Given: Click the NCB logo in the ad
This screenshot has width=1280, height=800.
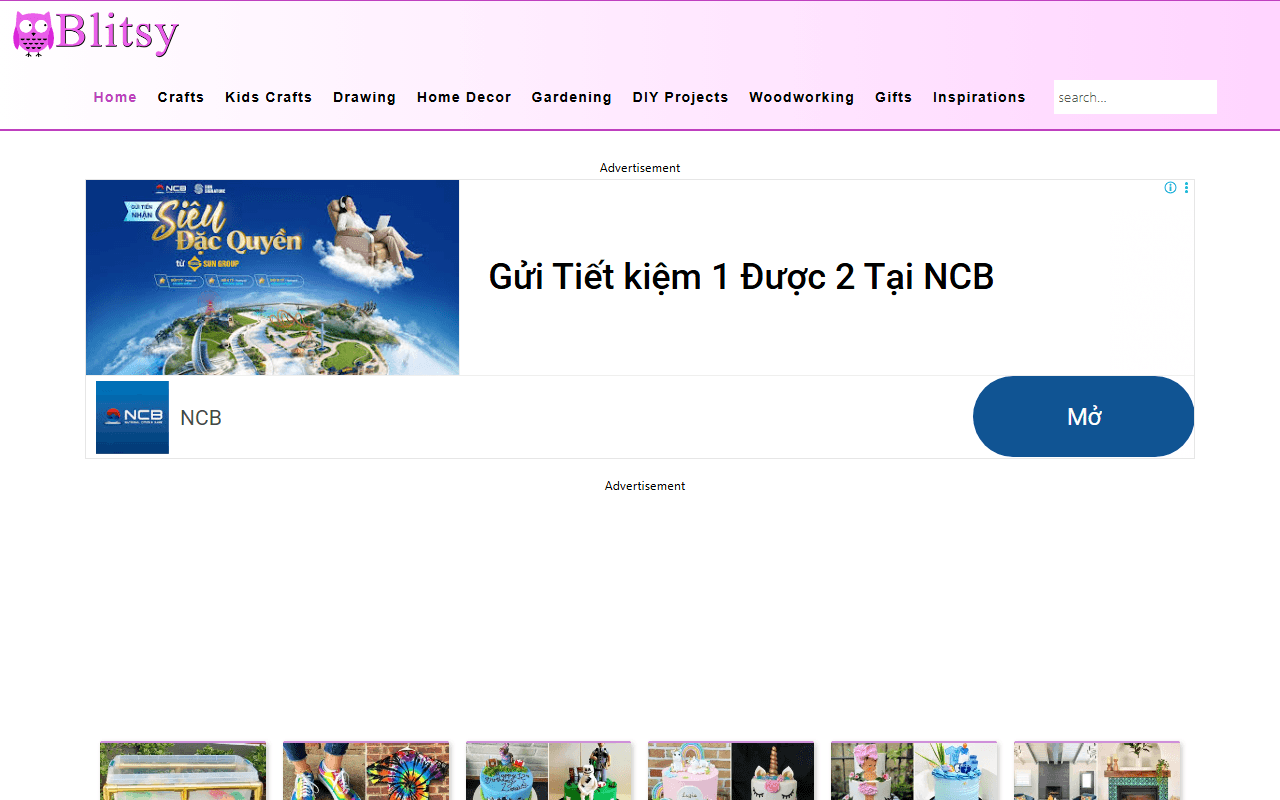Looking at the screenshot, I should (x=132, y=417).
